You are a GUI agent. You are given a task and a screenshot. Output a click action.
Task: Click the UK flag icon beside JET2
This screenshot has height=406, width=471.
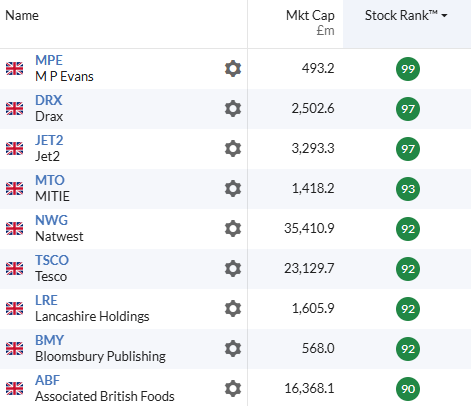pyautogui.click(x=15, y=149)
